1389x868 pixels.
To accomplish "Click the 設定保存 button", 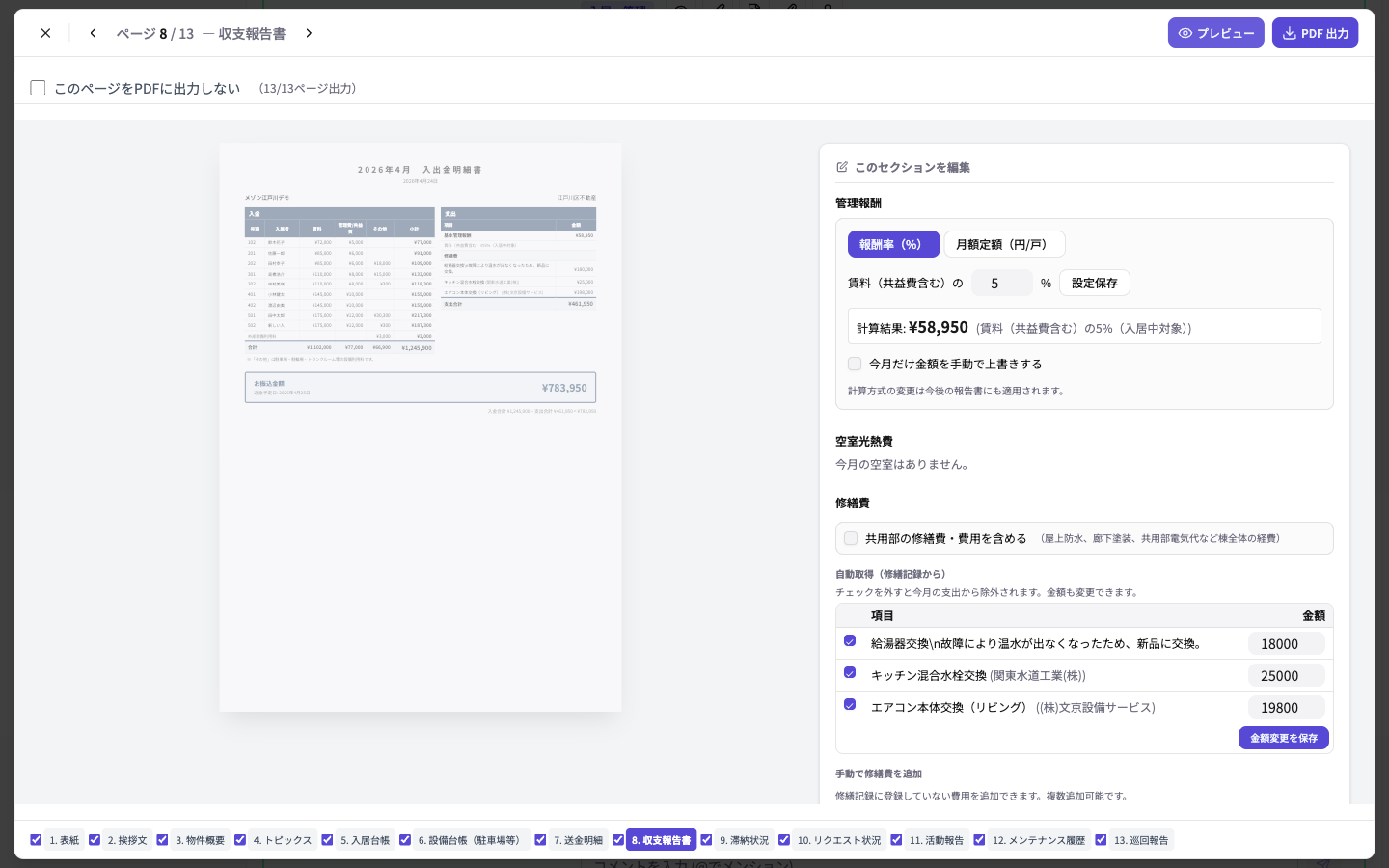I will [x=1095, y=283].
